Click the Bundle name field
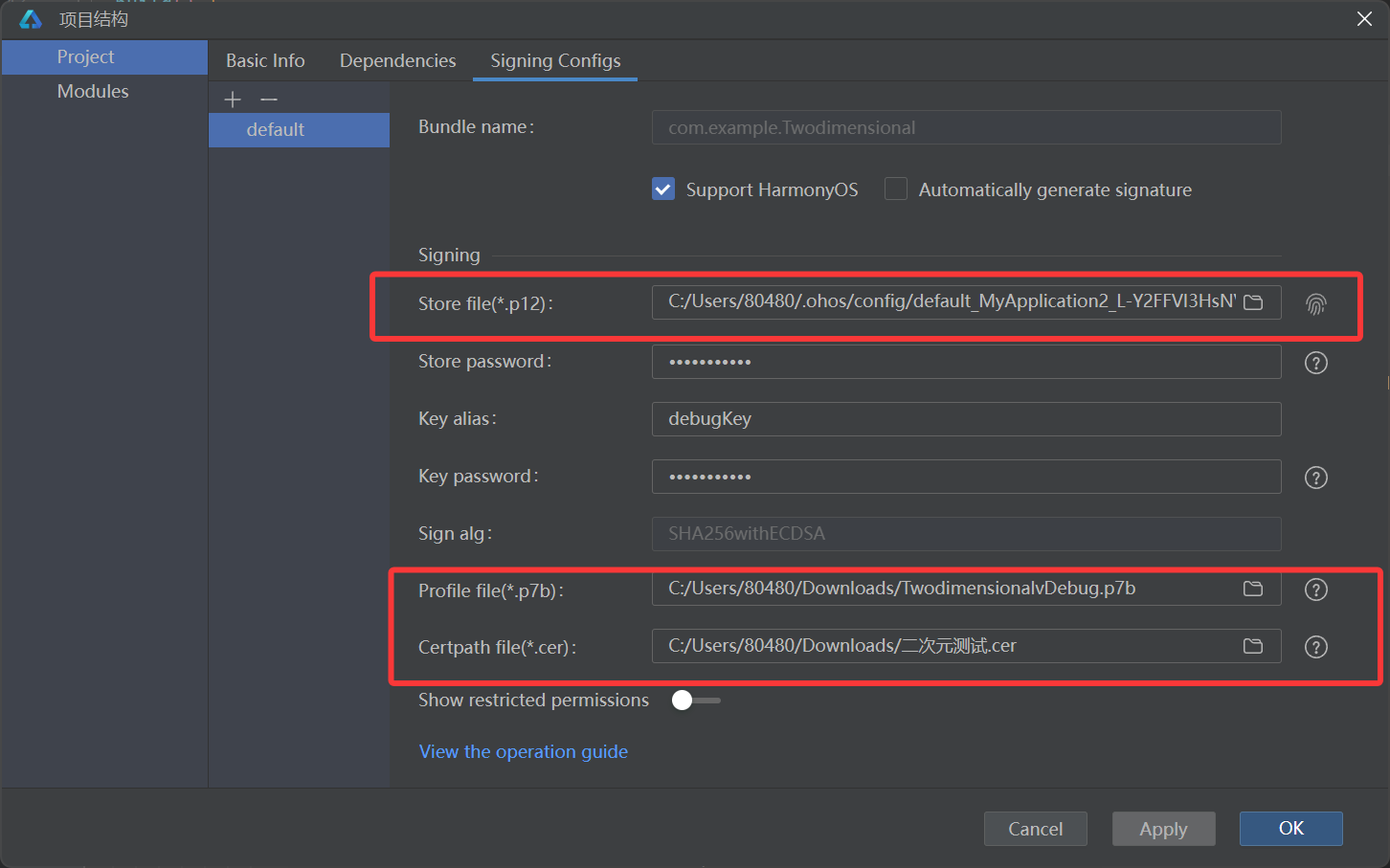 (966, 127)
